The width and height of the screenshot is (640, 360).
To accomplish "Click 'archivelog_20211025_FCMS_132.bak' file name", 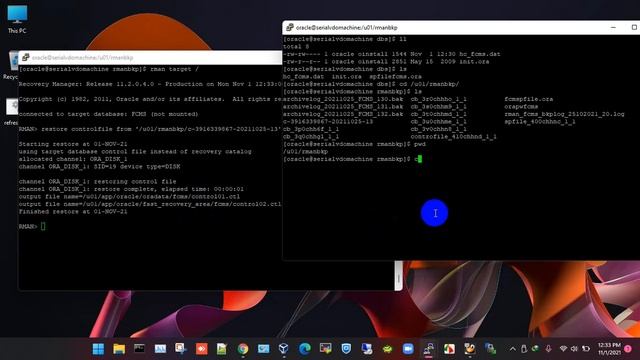I will tap(343, 114).
